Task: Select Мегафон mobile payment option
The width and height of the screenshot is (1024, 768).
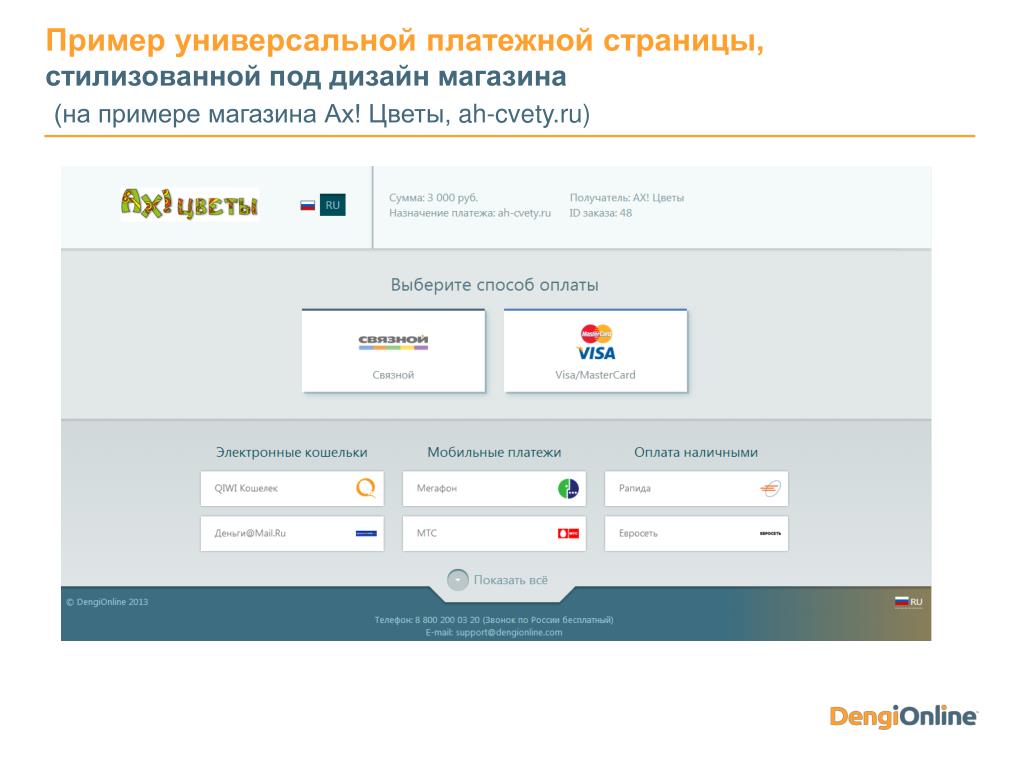Action: coord(494,488)
